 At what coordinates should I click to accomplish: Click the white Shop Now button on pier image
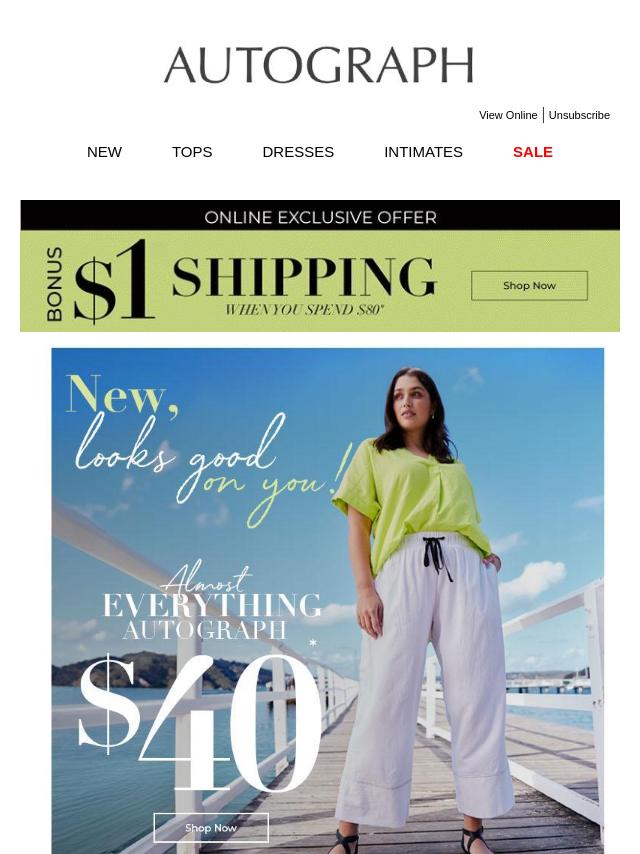211,828
